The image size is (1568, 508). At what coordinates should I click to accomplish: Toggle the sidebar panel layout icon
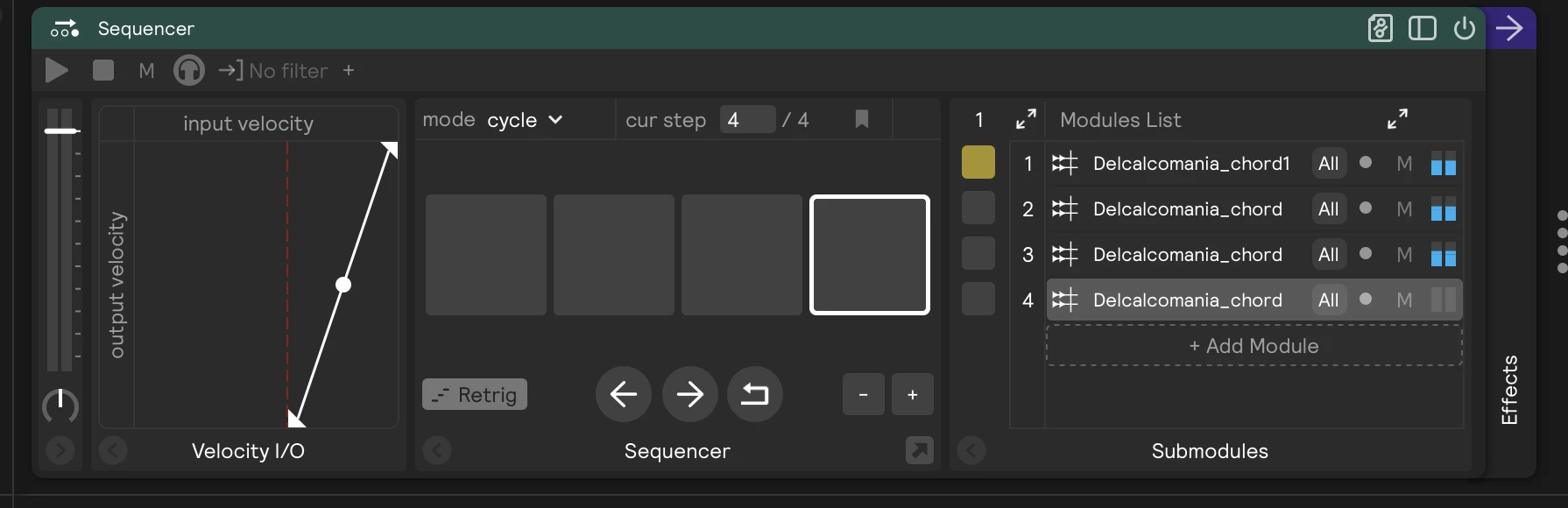click(x=1422, y=28)
